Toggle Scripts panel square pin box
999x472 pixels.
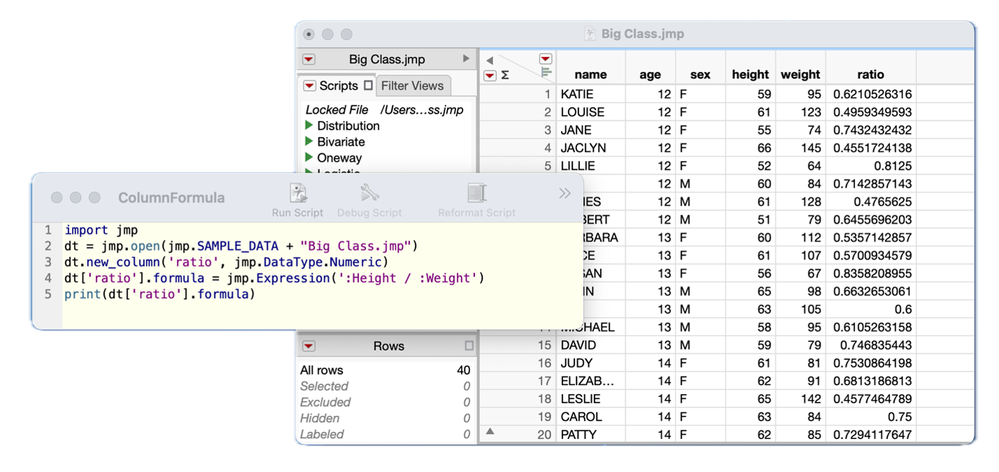368,85
